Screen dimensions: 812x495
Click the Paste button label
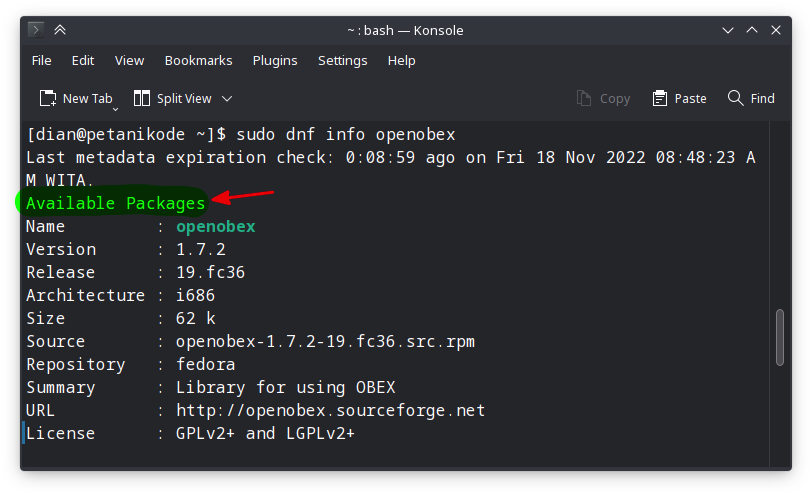(690, 98)
